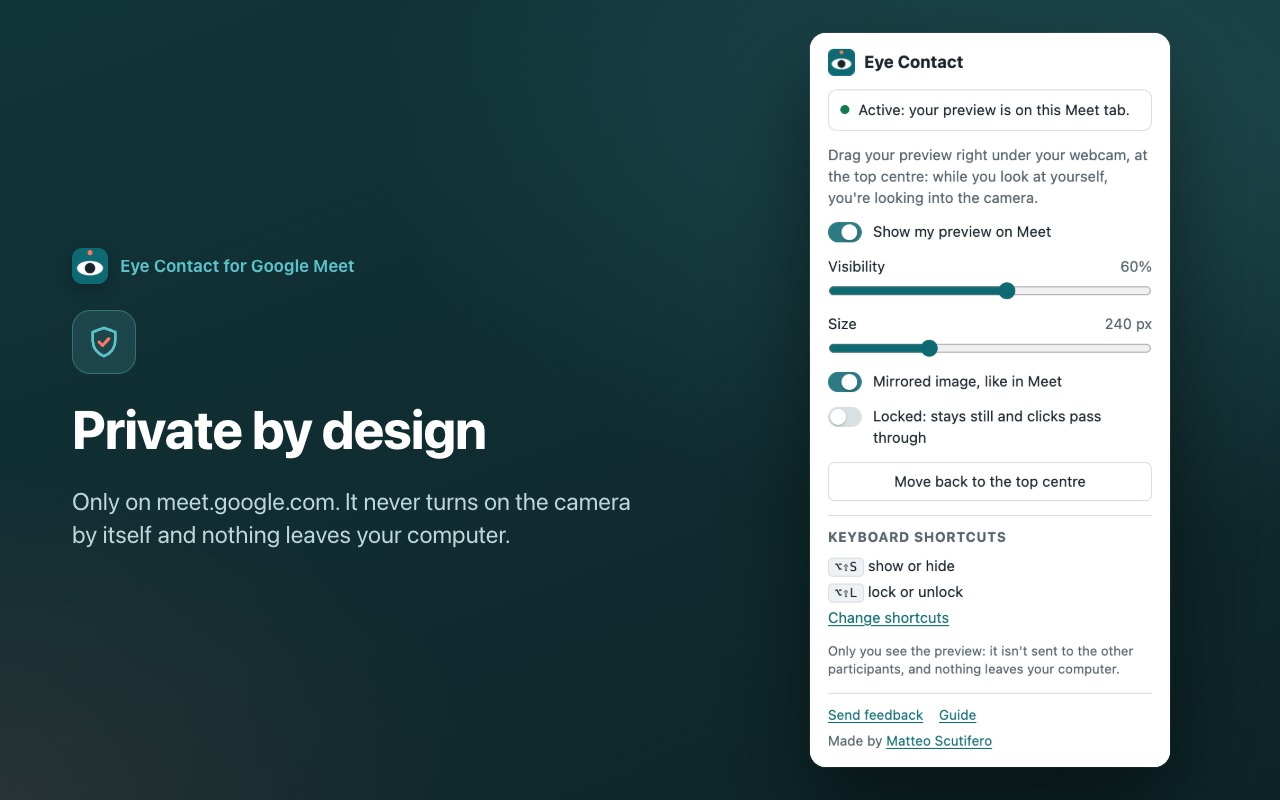1280x800 pixels.
Task: Click the Private by design heading
Action: pyautogui.click(x=279, y=431)
